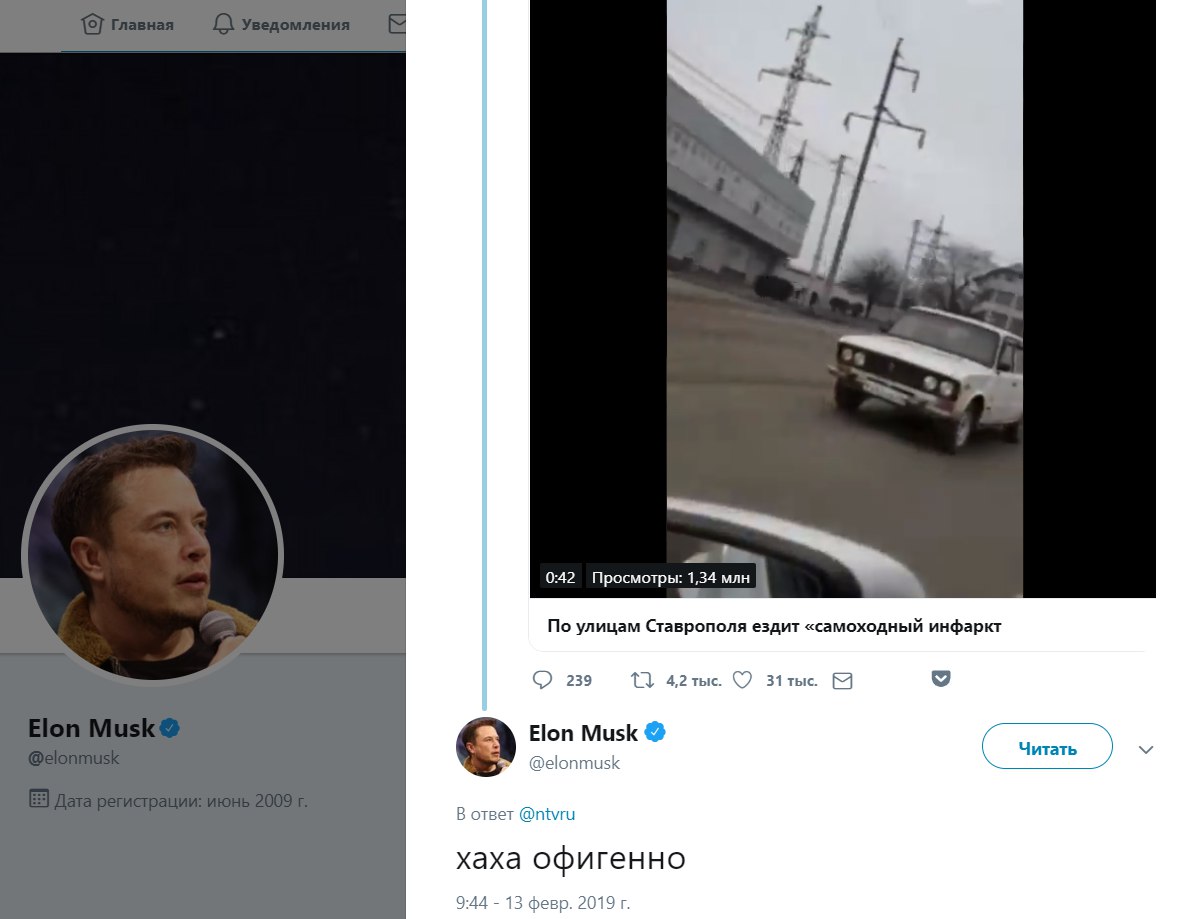
Task: Click the reply speech bubble icon
Action: click(x=543, y=681)
